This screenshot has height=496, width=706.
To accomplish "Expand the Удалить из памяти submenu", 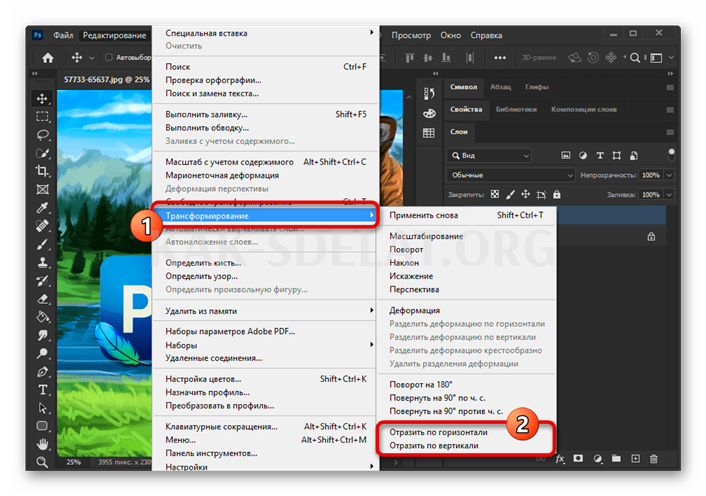I will tap(266, 311).
